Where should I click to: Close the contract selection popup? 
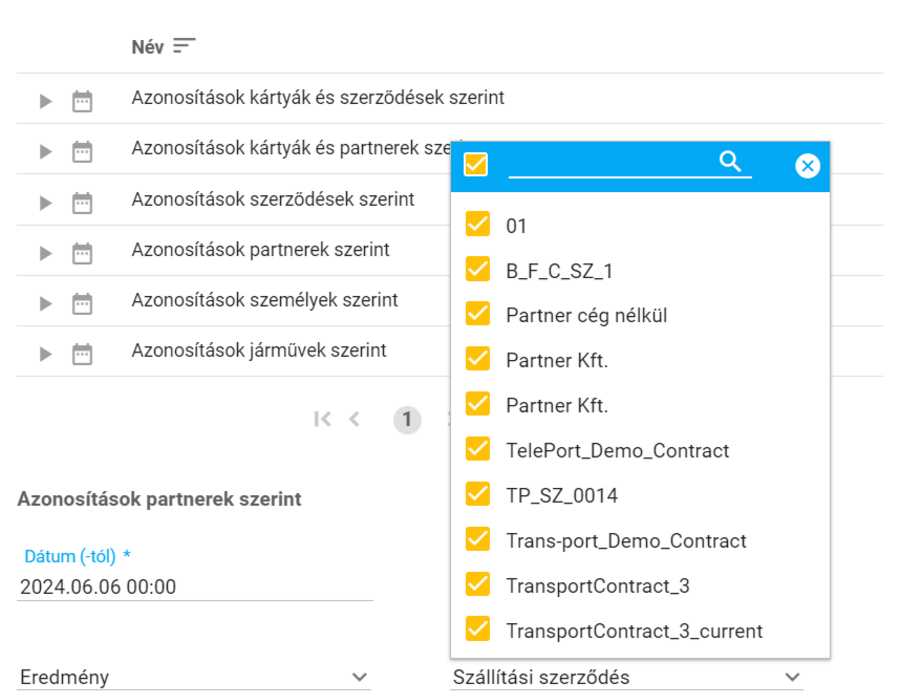point(807,166)
